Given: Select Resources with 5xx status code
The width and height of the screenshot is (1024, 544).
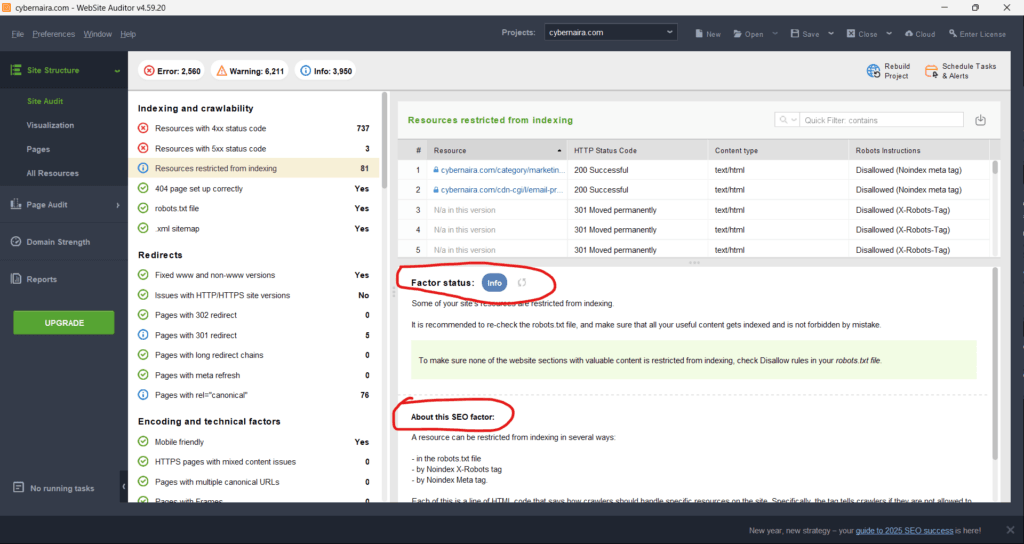Looking at the screenshot, I should point(253,148).
